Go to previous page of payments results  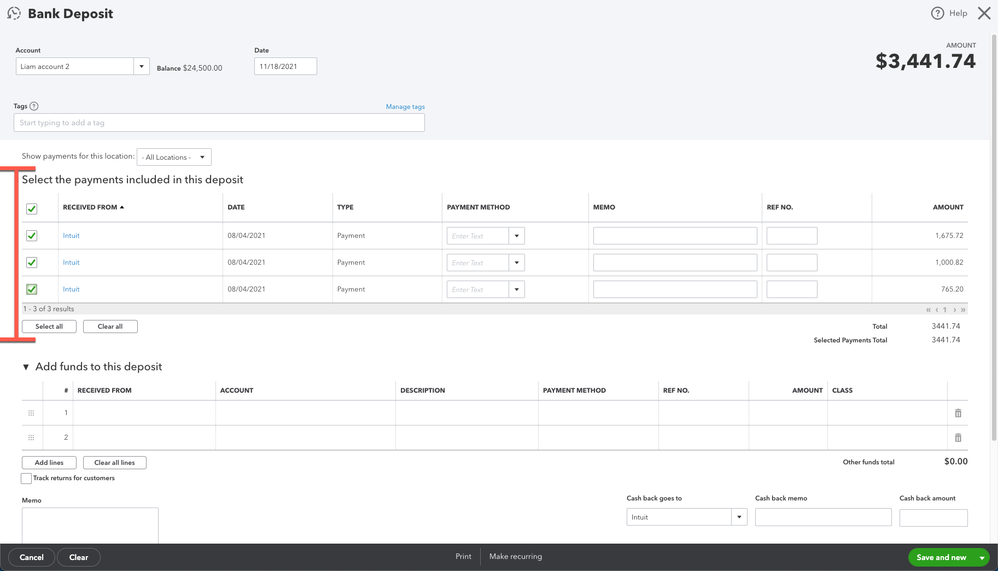click(x=936, y=309)
